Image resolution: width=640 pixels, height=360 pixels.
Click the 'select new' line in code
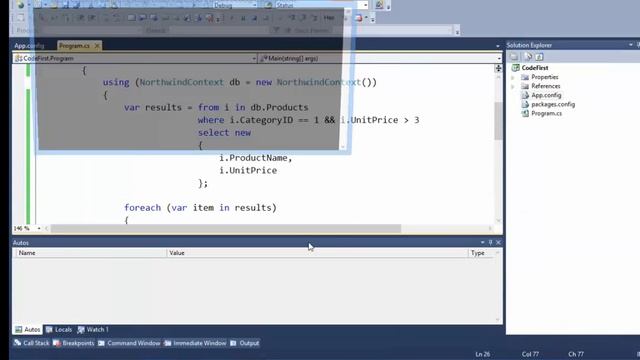(x=224, y=133)
